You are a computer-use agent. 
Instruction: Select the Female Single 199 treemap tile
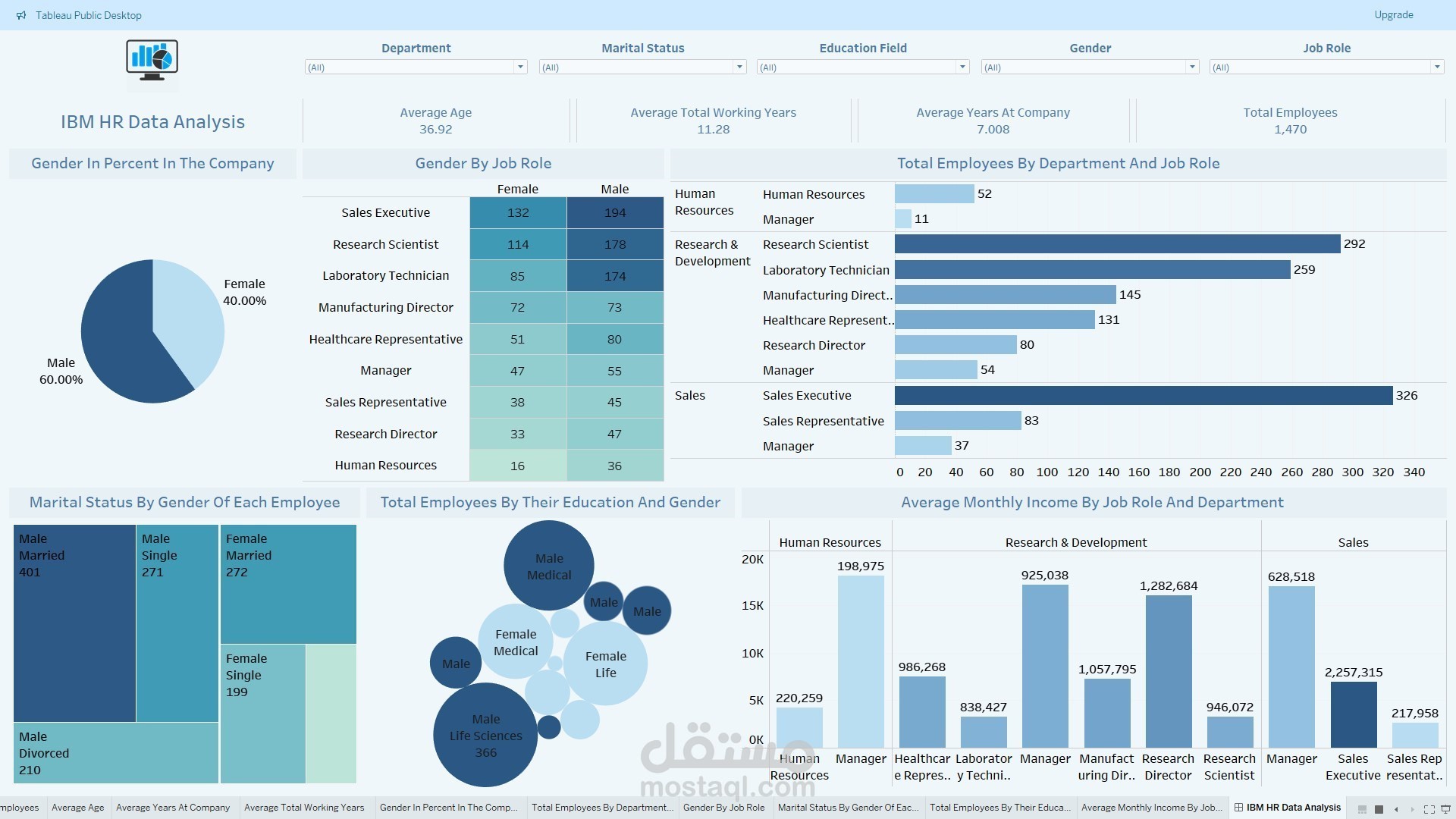pyautogui.click(x=262, y=714)
